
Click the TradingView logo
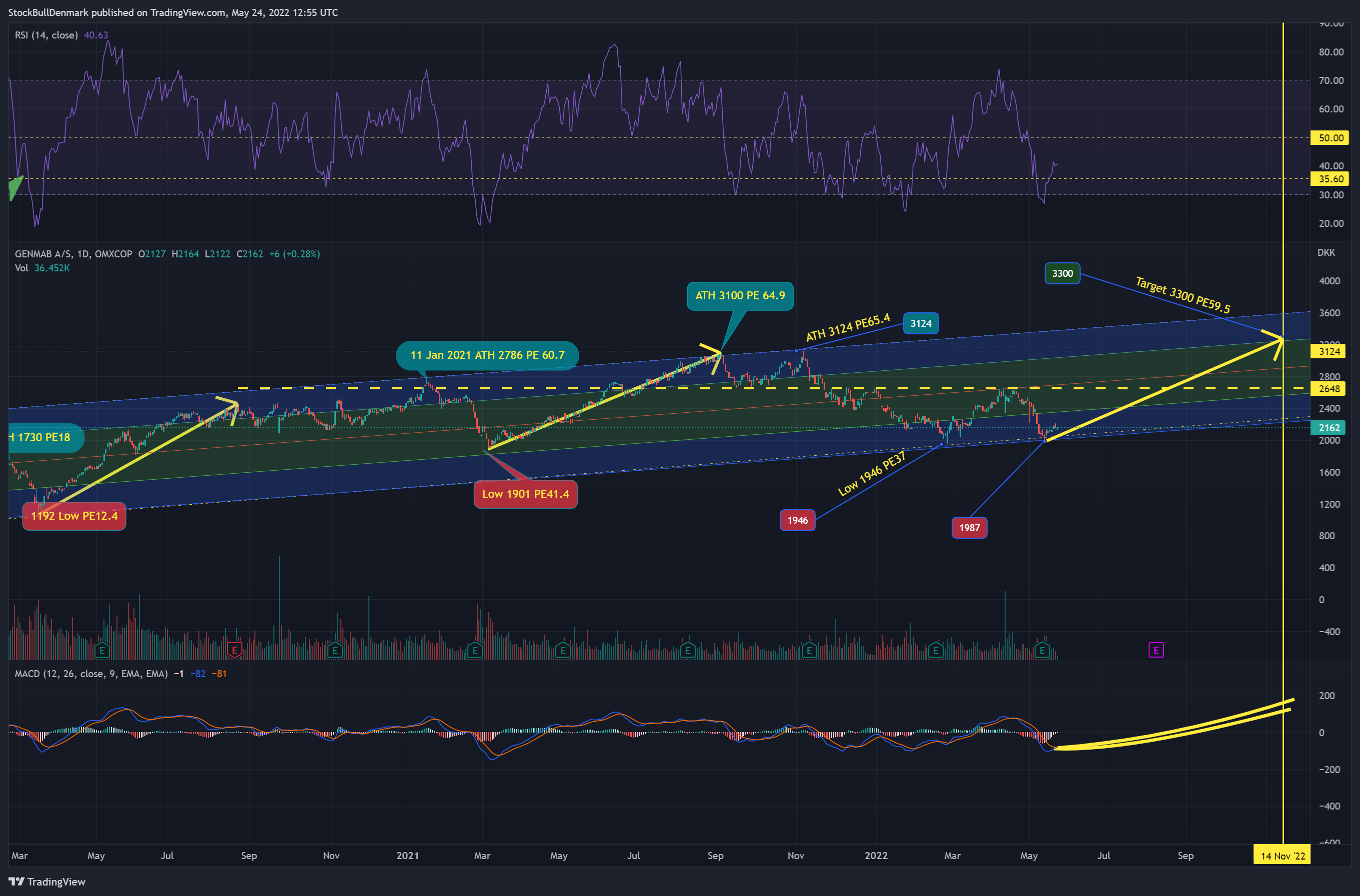pos(47,882)
